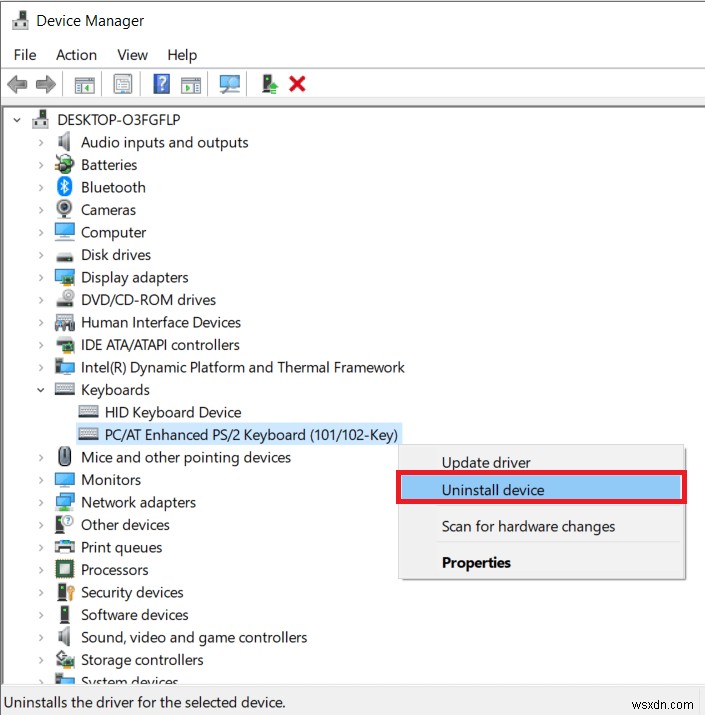This screenshot has width=705, height=715.
Task: Expand the Monitors category
Action: (41, 480)
